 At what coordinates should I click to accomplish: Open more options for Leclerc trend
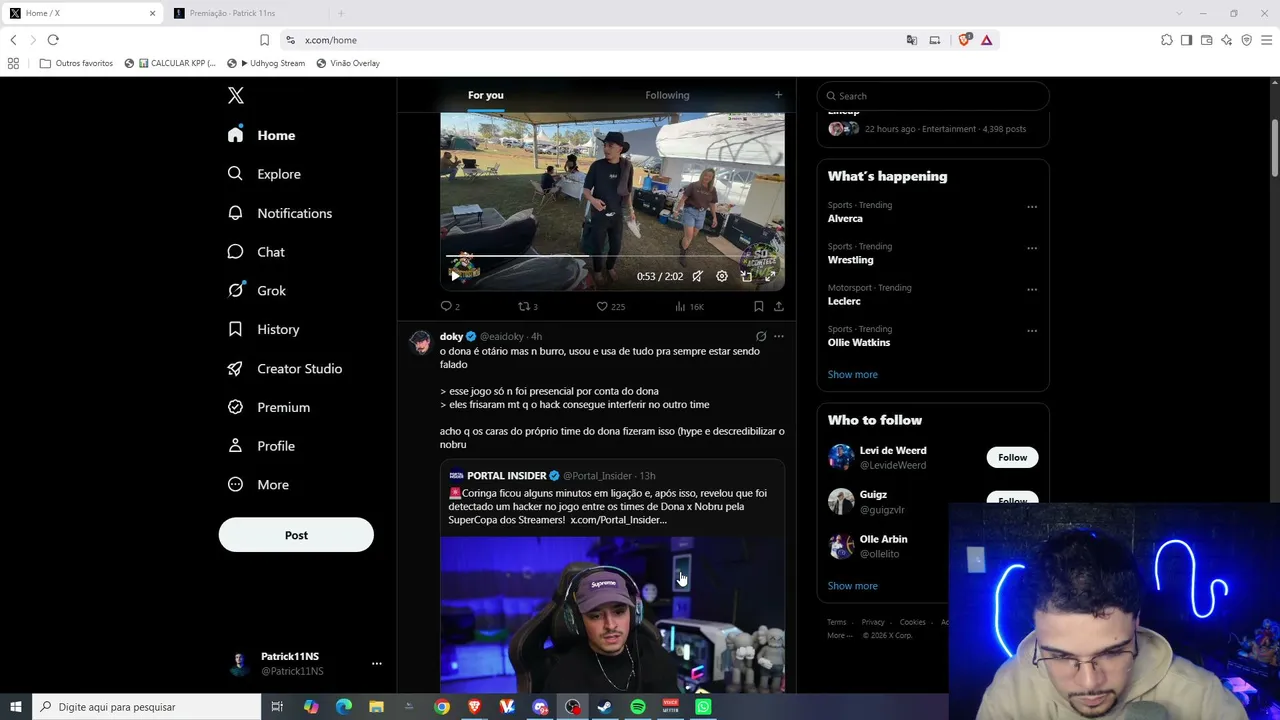coord(1032,290)
